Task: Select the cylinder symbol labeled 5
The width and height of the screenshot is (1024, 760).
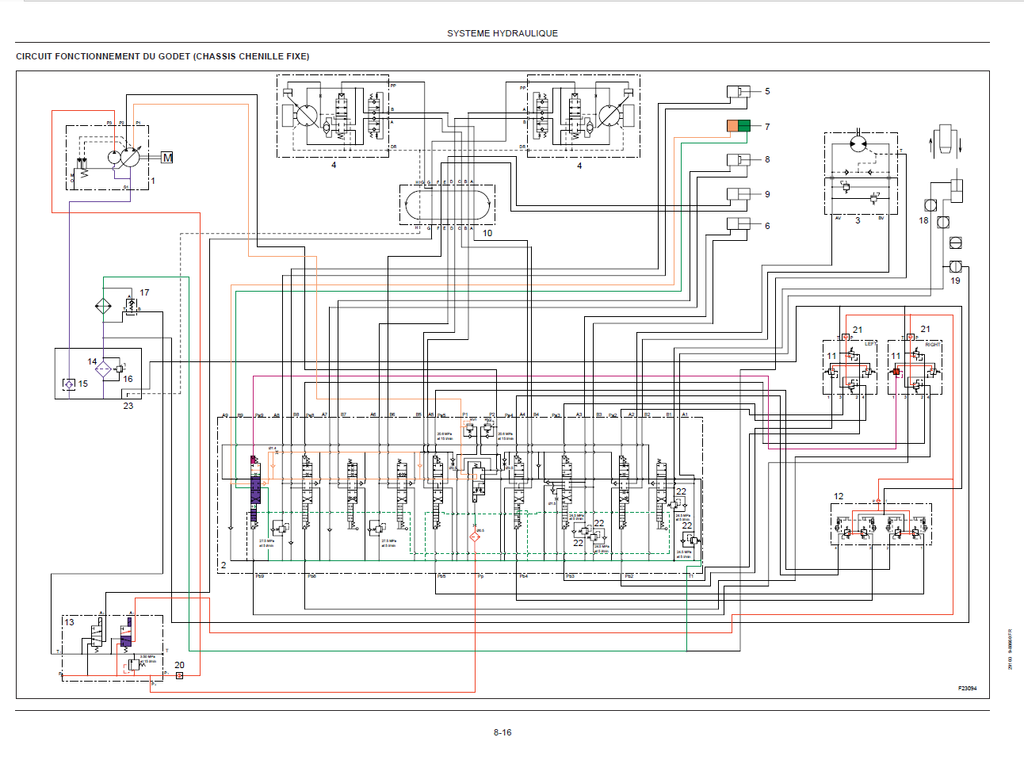Action: coord(739,91)
